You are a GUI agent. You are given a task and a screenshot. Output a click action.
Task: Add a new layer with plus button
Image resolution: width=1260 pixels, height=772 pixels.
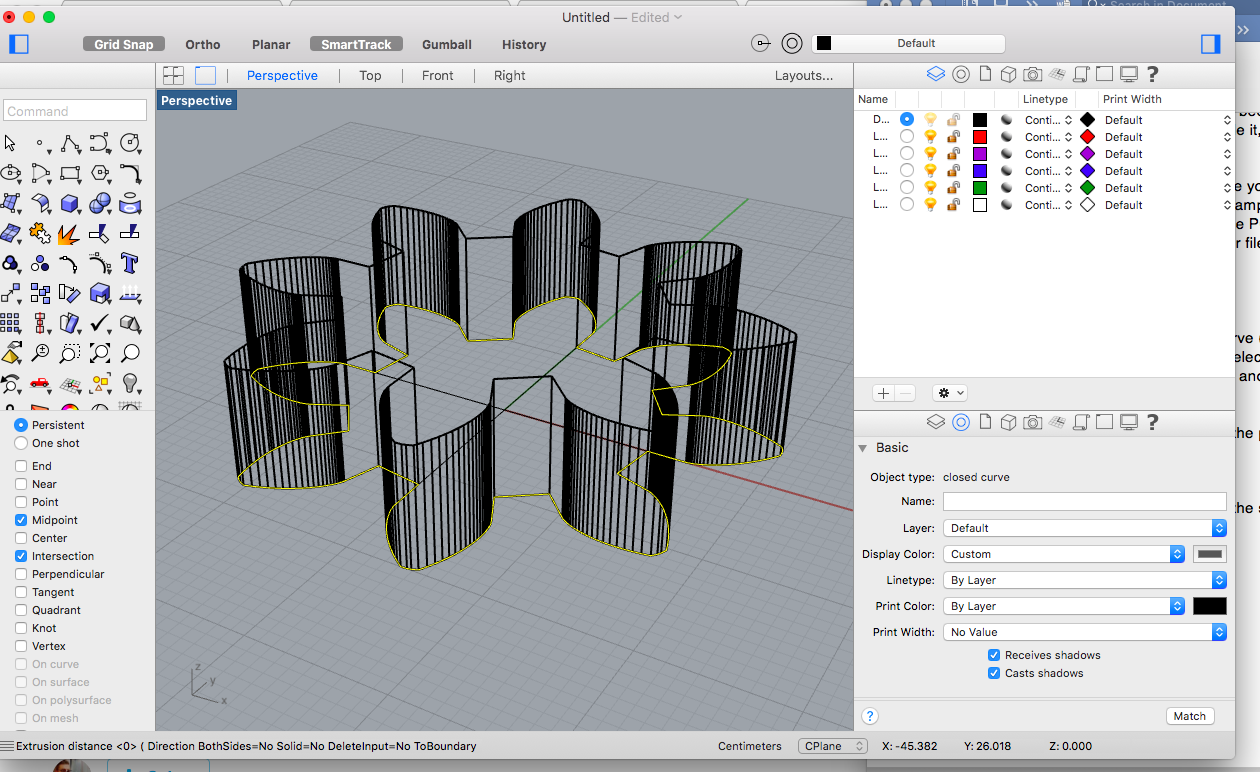pos(883,393)
